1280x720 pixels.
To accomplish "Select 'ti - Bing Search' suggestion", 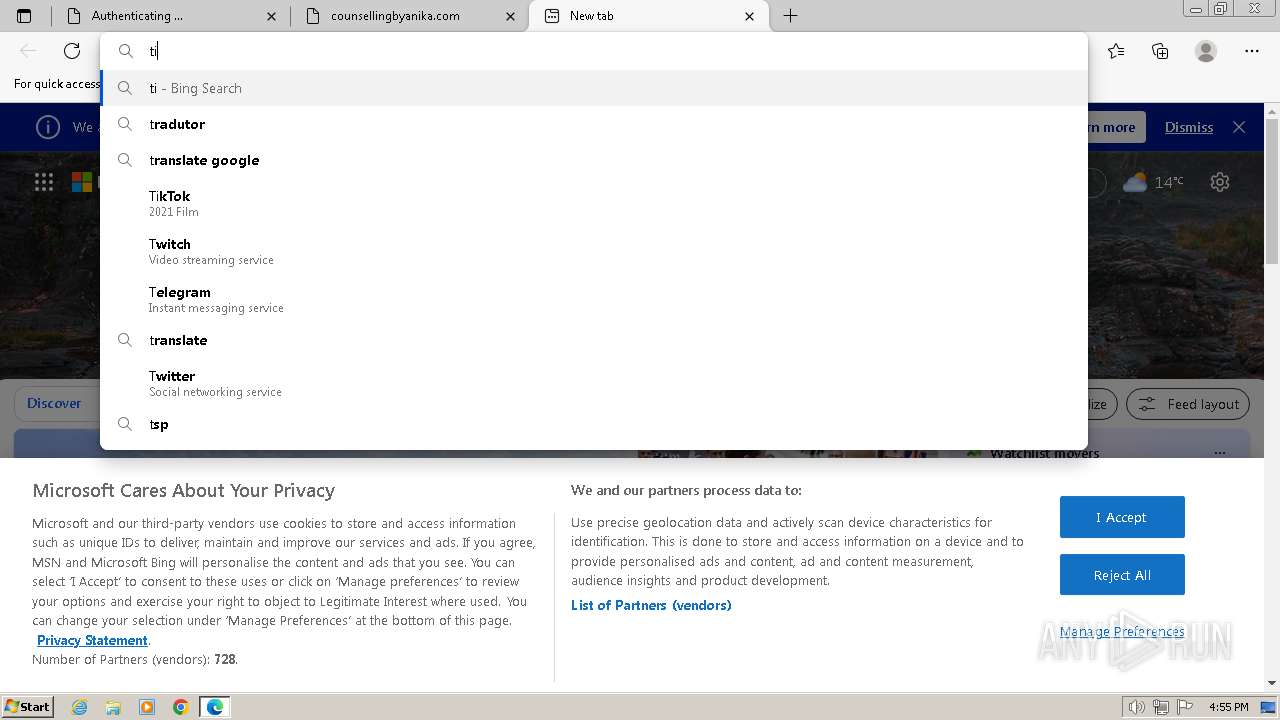I will coord(594,88).
